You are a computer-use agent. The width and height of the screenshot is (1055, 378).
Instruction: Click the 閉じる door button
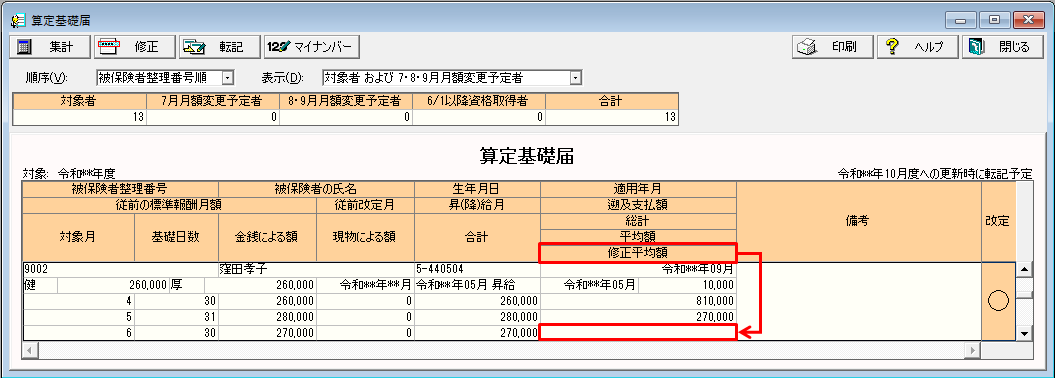(x=1003, y=47)
